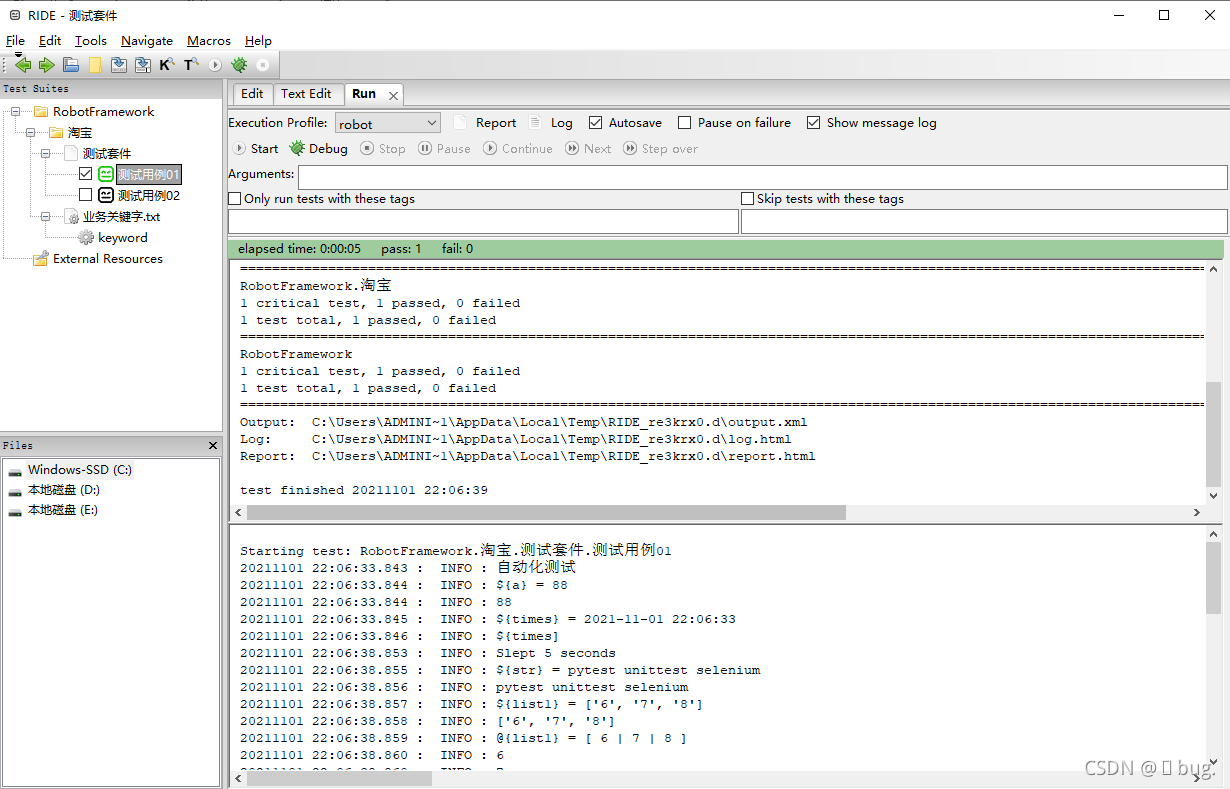This screenshot has height=789, width=1230.
Task: Click the Skip tags input field
Action: [x=984, y=222]
